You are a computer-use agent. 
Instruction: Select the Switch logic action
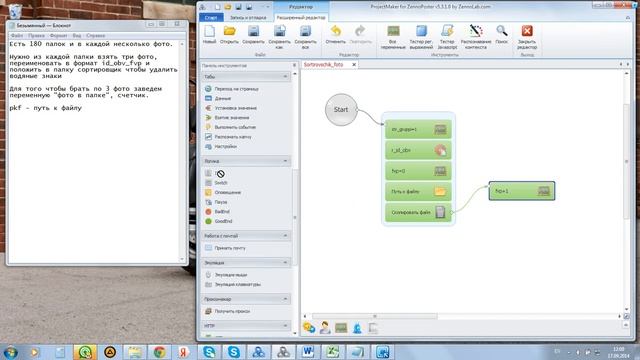[216, 183]
